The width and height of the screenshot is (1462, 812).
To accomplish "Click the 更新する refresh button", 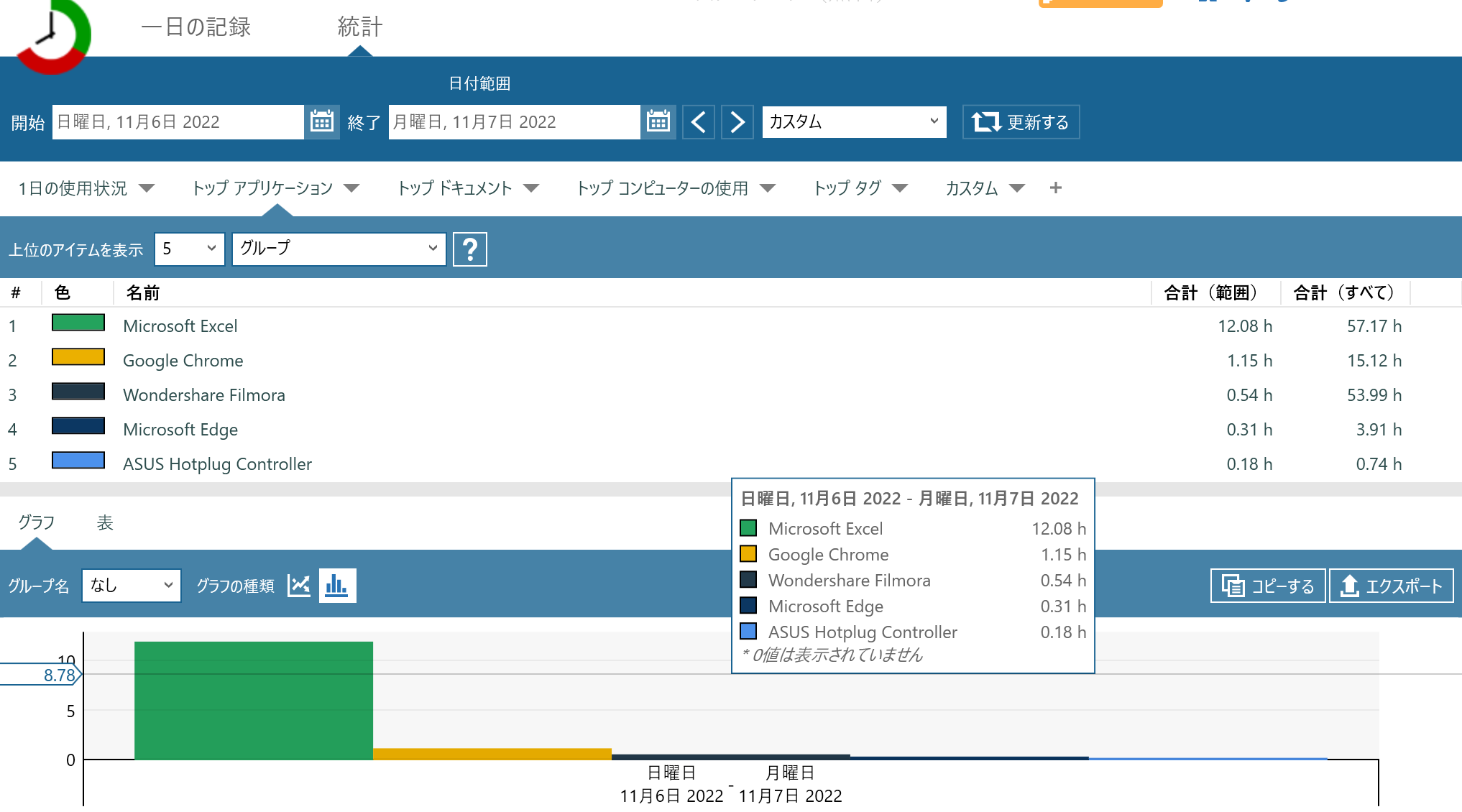I will (x=1021, y=121).
